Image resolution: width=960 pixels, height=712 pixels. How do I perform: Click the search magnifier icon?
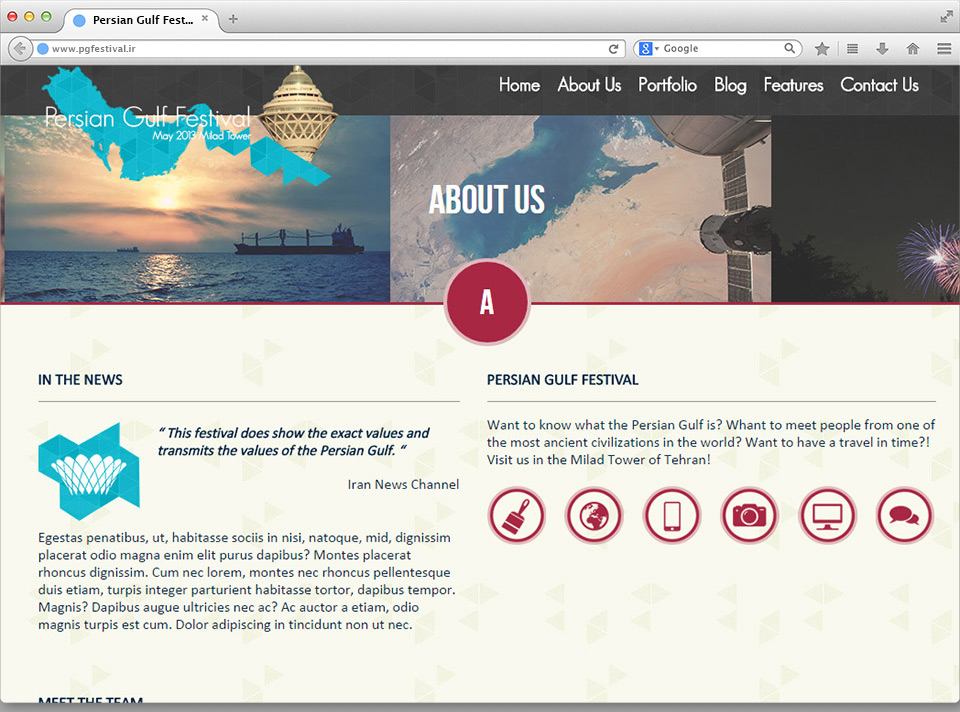[x=790, y=48]
